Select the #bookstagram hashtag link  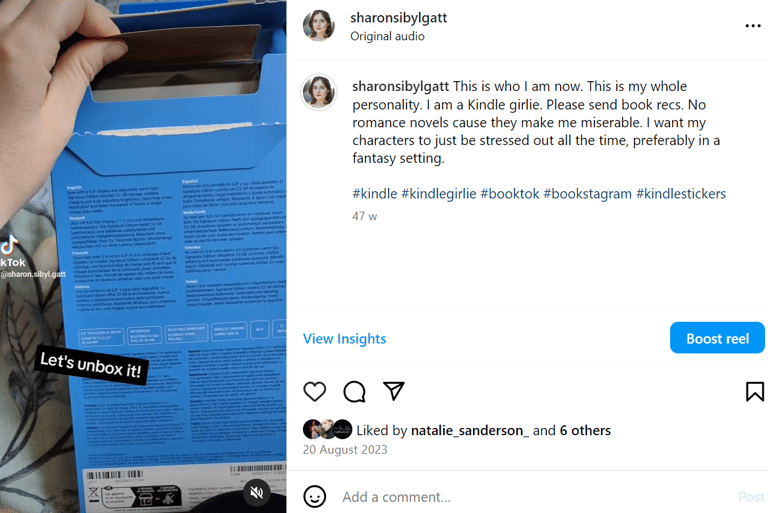(587, 194)
